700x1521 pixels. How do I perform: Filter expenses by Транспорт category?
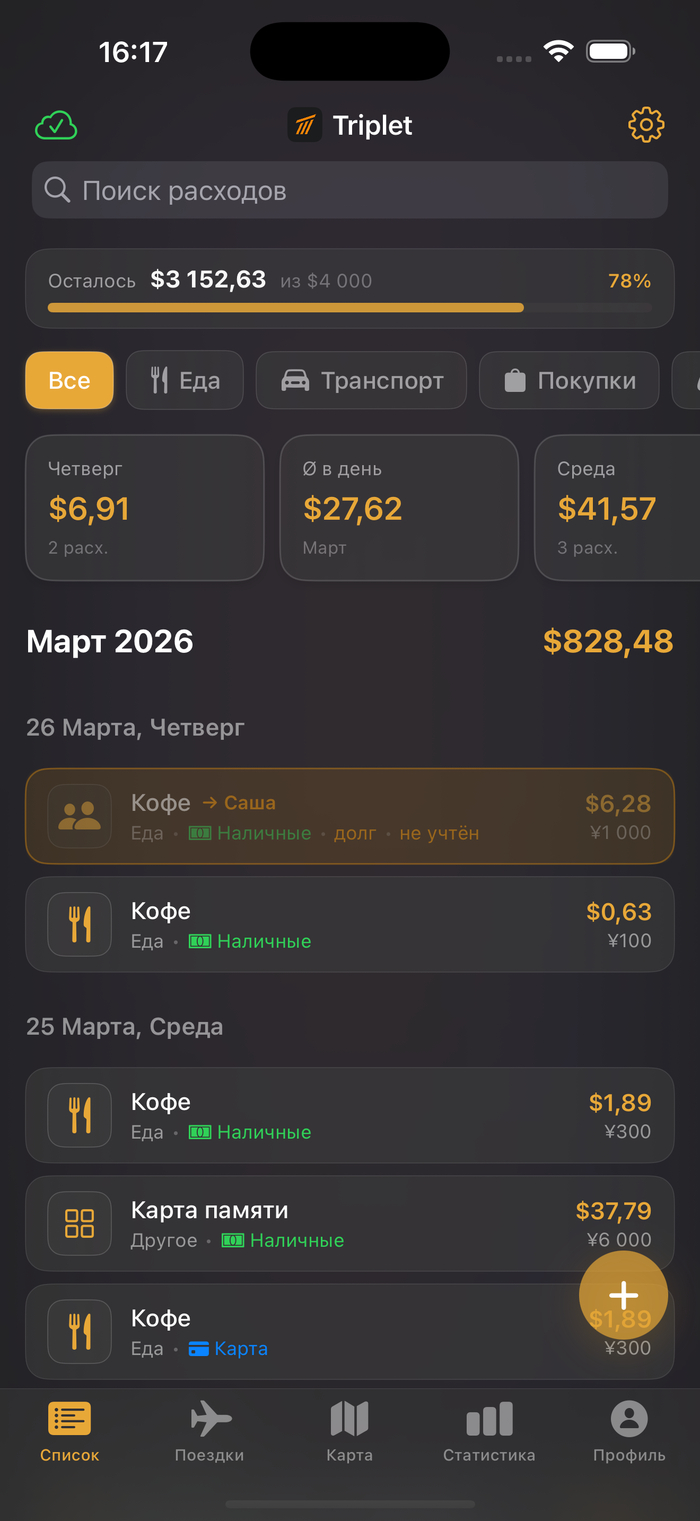(x=361, y=380)
